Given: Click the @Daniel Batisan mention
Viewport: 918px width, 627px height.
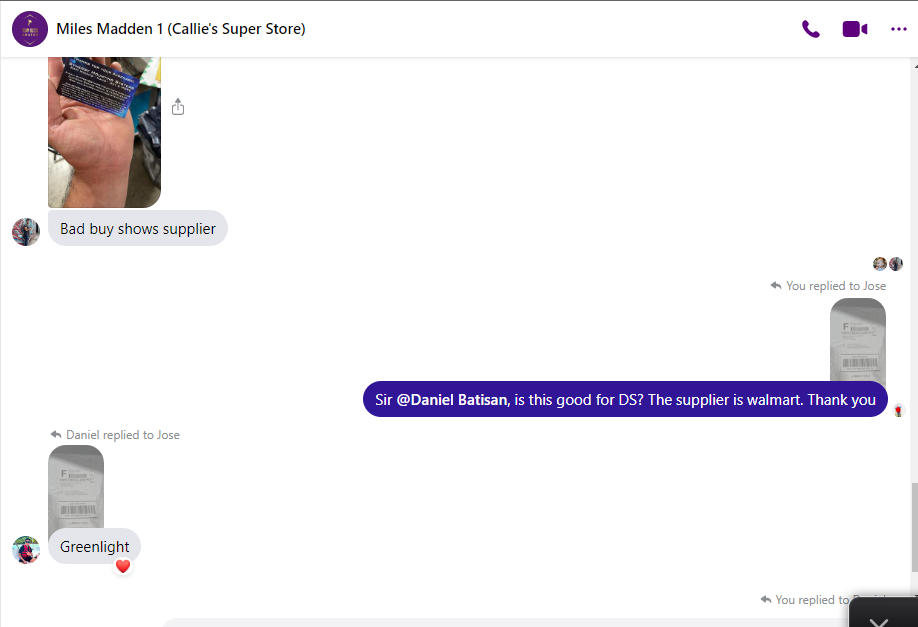Looking at the screenshot, I should (x=453, y=400).
